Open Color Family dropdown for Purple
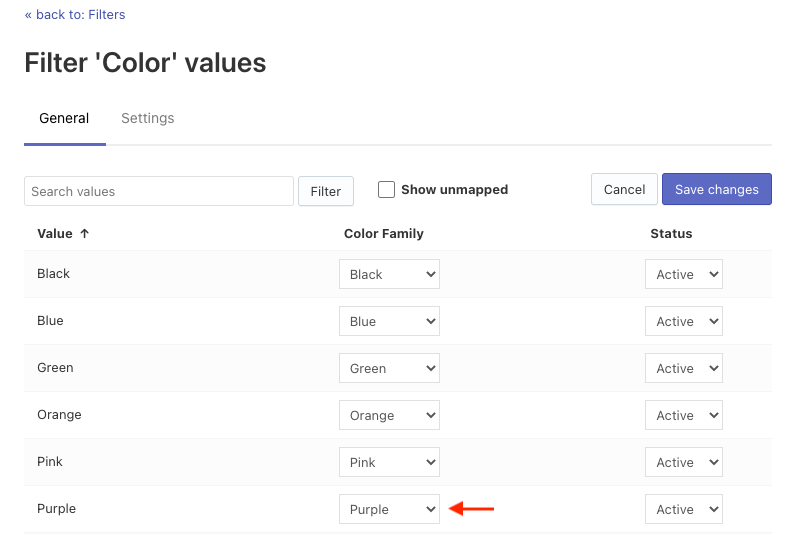 click(x=389, y=509)
